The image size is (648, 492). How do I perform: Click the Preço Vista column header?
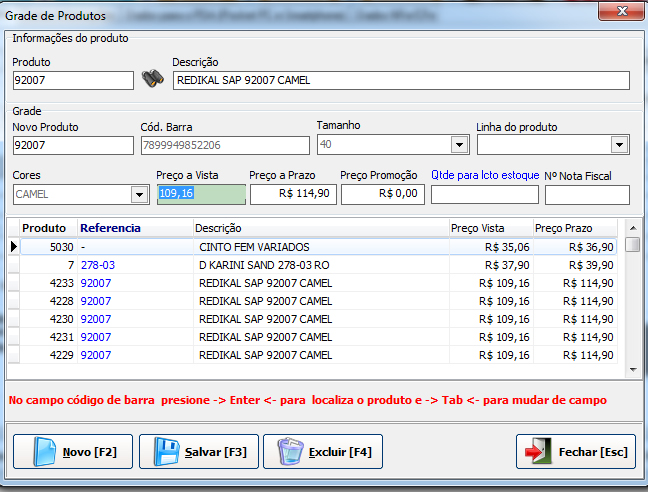click(x=477, y=228)
